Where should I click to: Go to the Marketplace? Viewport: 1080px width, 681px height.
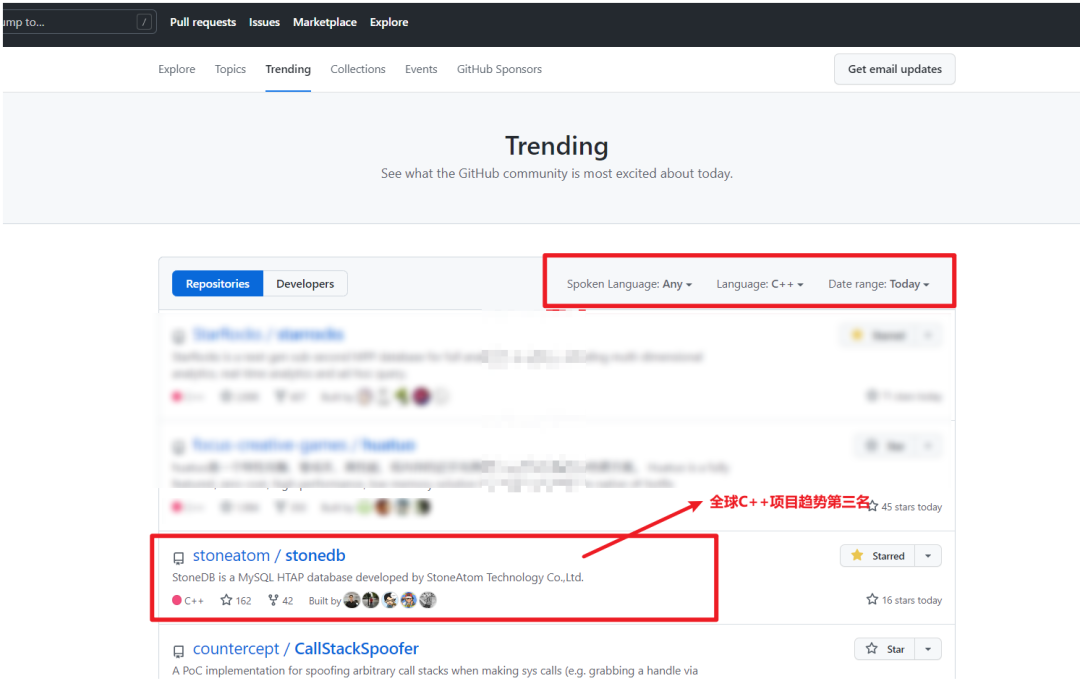(x=324, y=22)
